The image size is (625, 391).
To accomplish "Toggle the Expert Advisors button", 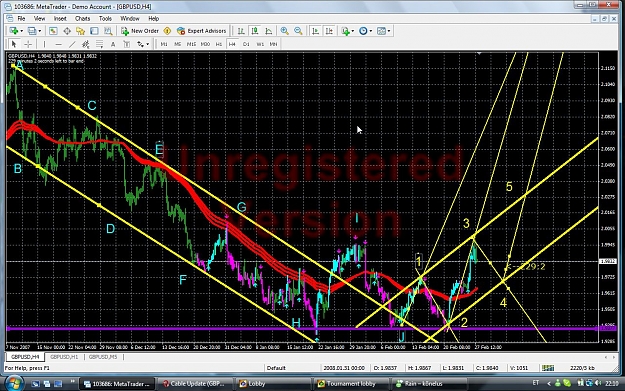I will point(202,31).
